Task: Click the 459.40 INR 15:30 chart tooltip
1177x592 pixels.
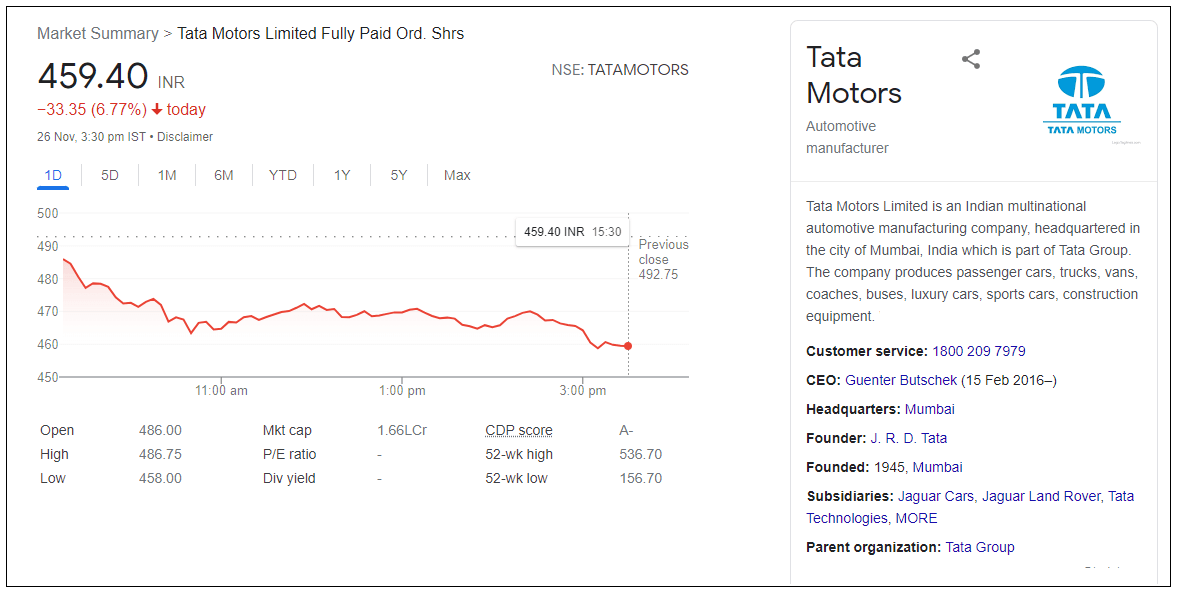Action: tap(573, 232)
